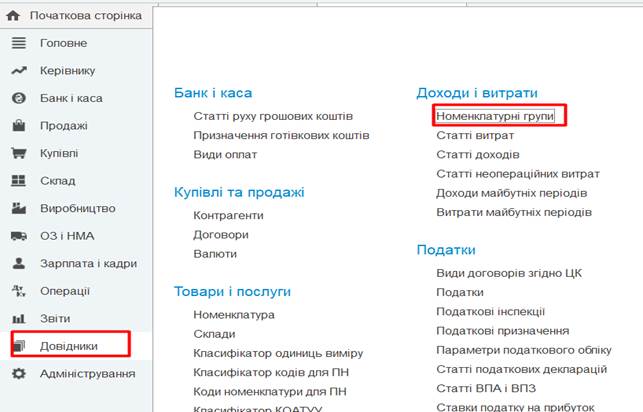
Task: Click the Керівнику trend chart icon
Action: pos(17,71)
